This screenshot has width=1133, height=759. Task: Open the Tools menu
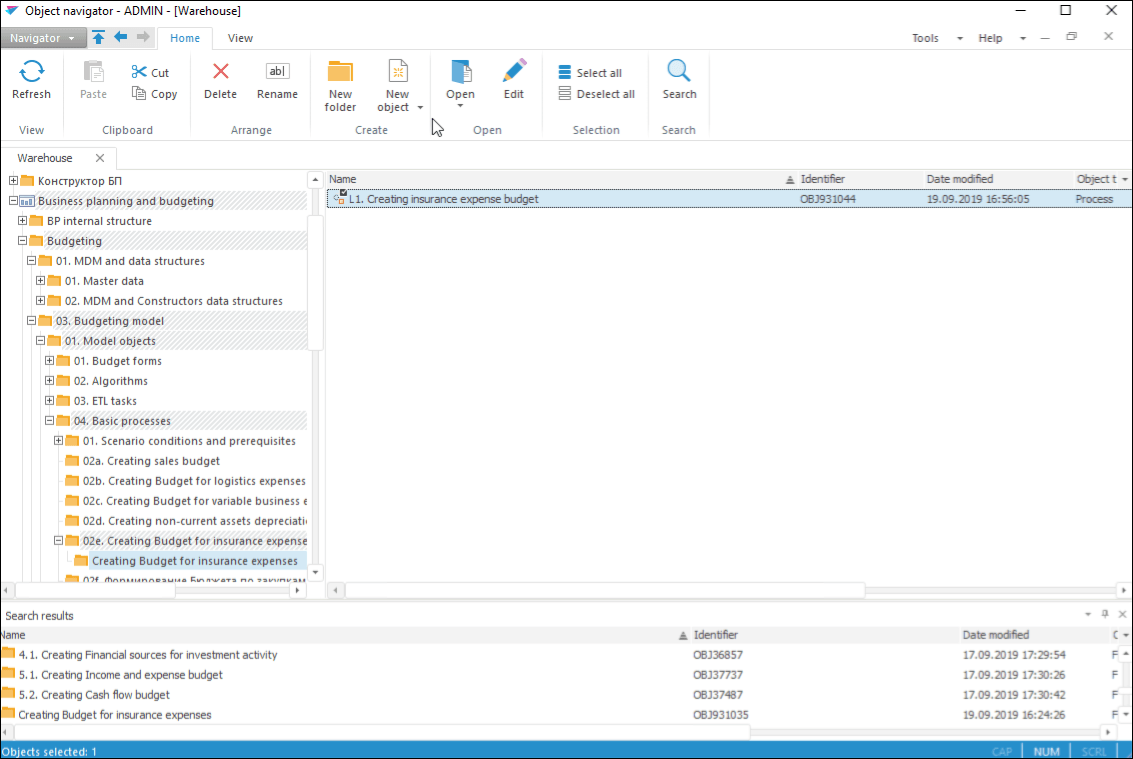(x=925, y=38)
